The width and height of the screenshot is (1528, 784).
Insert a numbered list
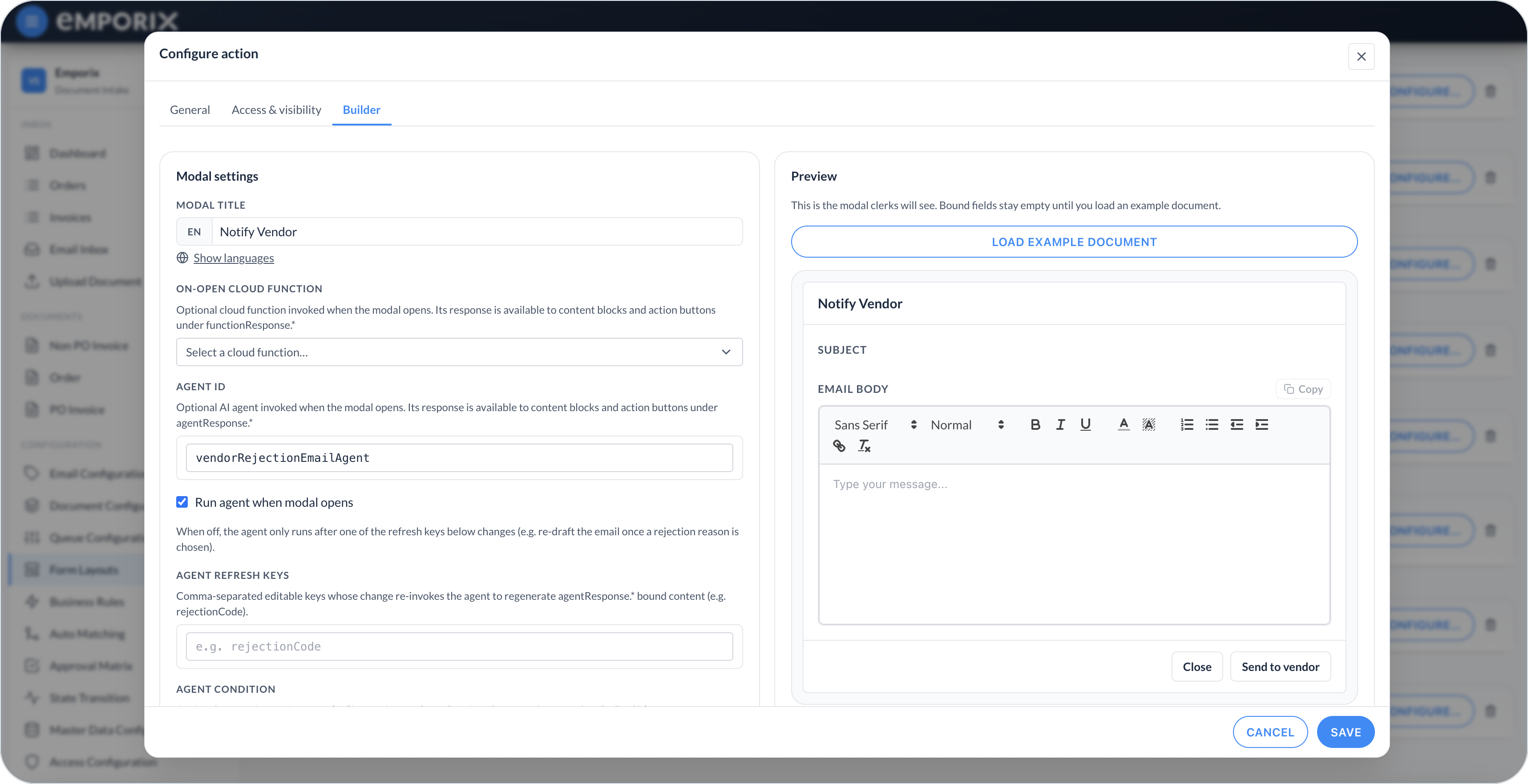click(x=1186, y=424)
